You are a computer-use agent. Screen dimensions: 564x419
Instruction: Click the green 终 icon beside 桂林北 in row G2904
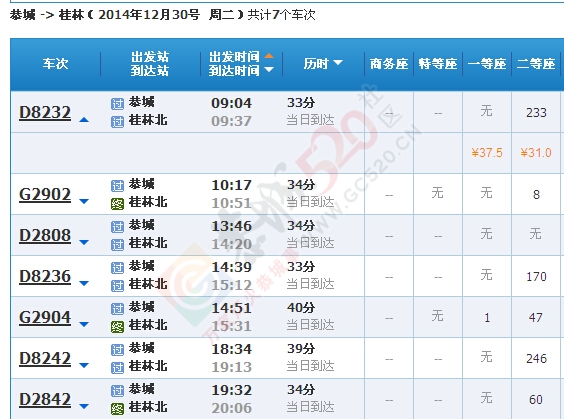(117, 327)
